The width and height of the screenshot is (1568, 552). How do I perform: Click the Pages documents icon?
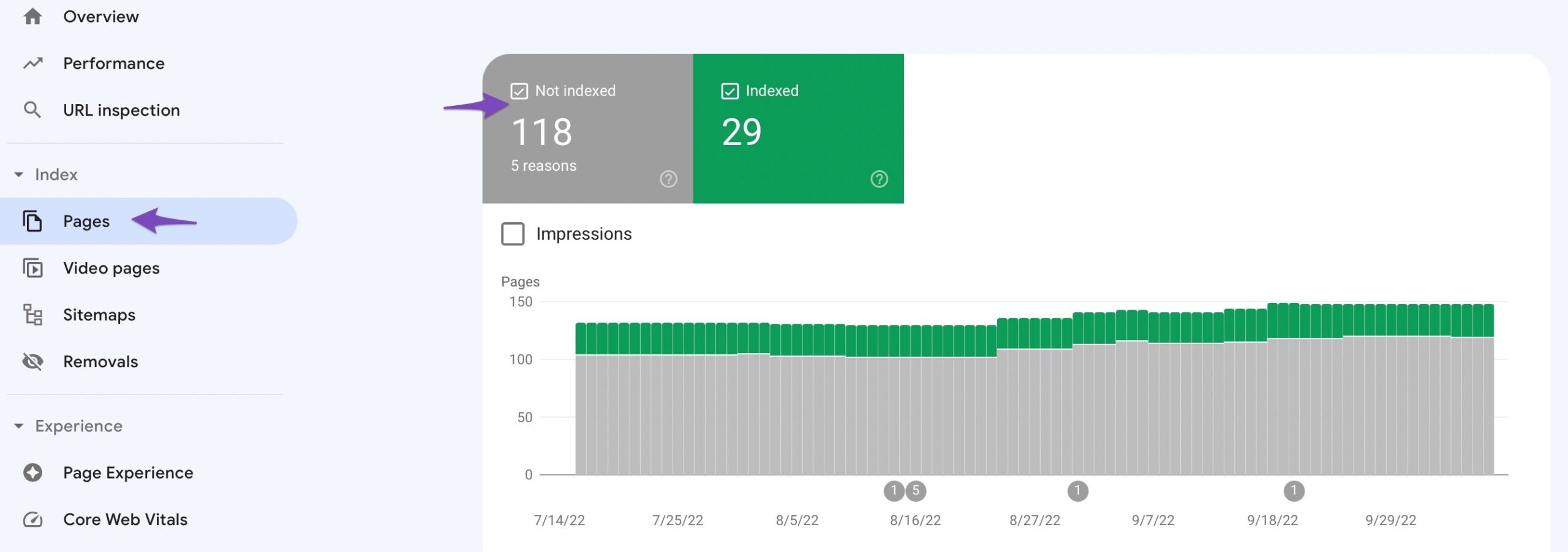(x=32, y=221)
